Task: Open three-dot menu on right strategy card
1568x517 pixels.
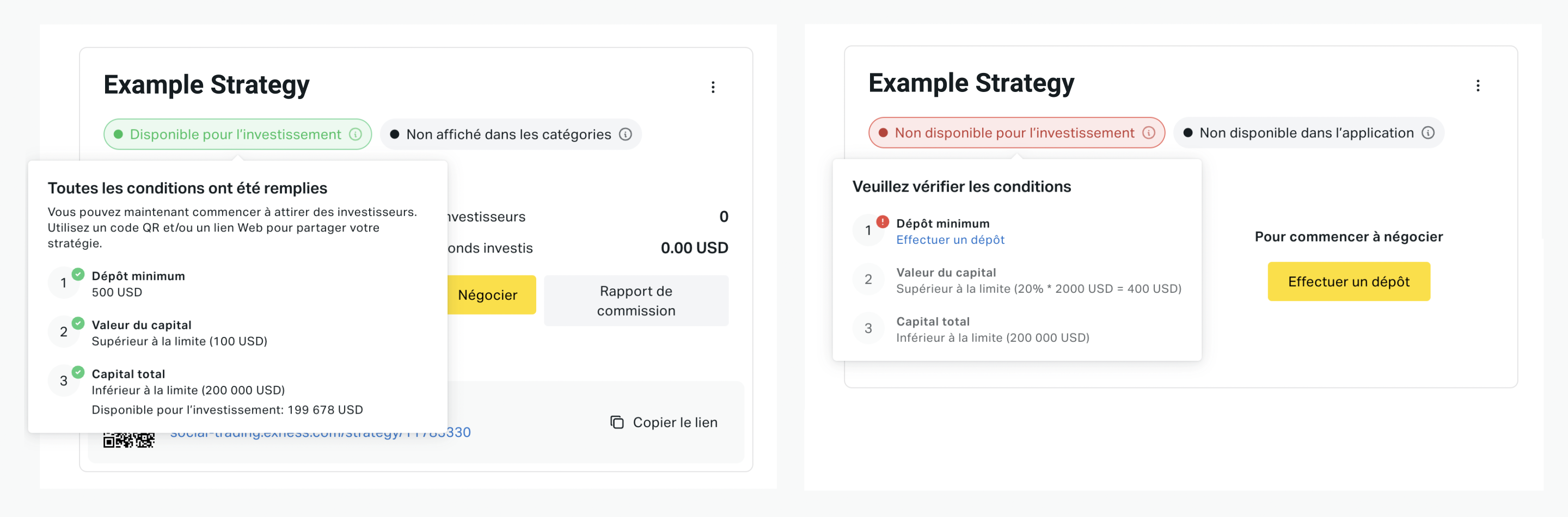Action: pyautogui.click(x=1477, y=86)
